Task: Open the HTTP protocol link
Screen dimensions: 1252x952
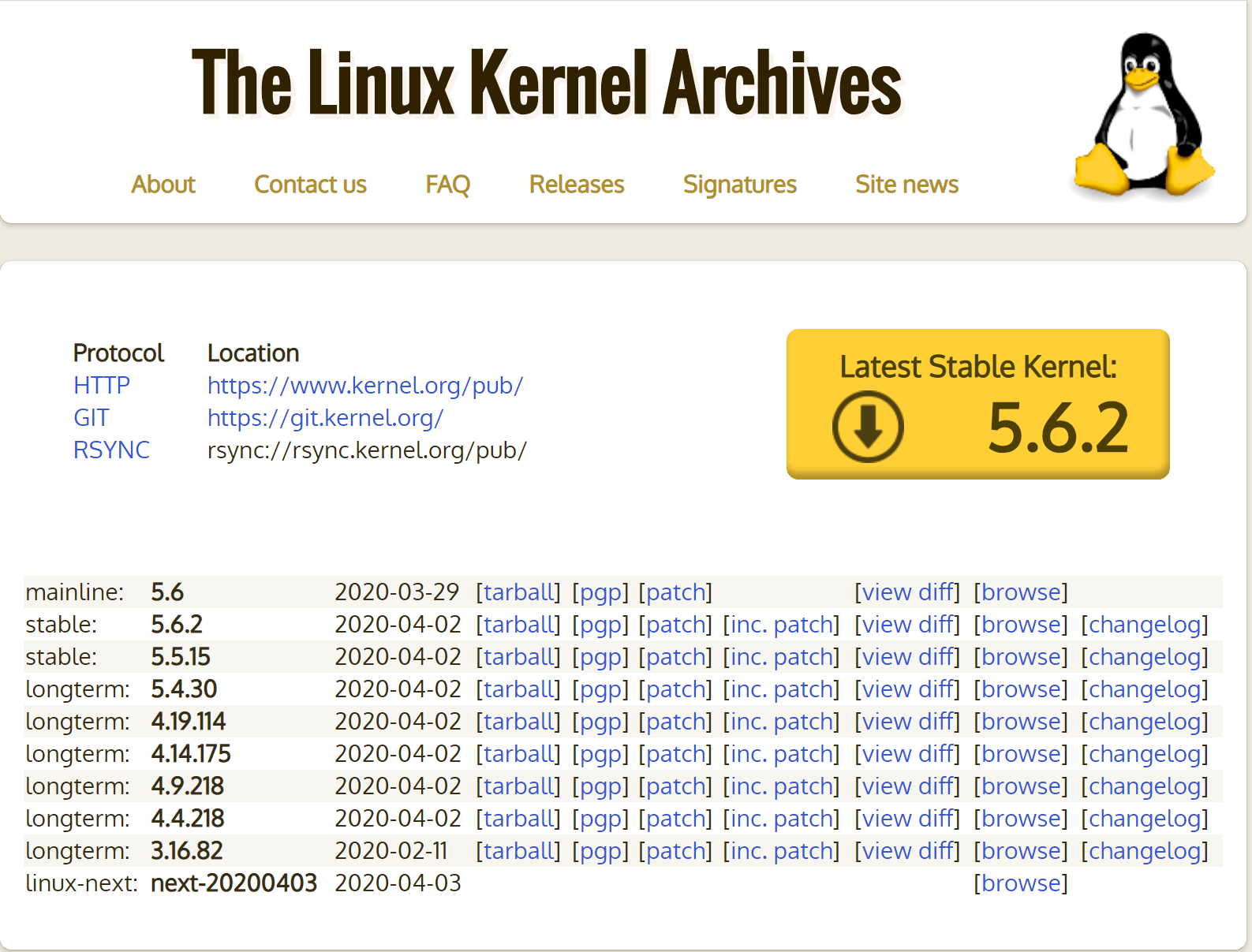Action: point(102,385)
